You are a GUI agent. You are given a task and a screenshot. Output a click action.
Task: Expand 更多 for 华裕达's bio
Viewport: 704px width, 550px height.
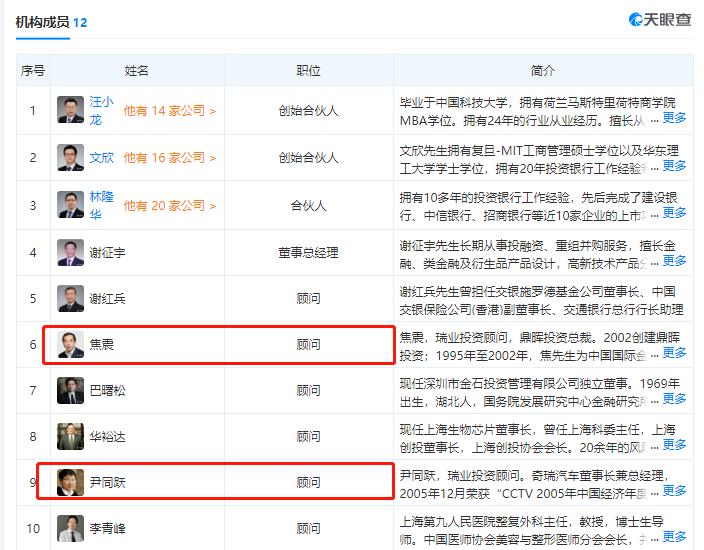pos(674,445)
